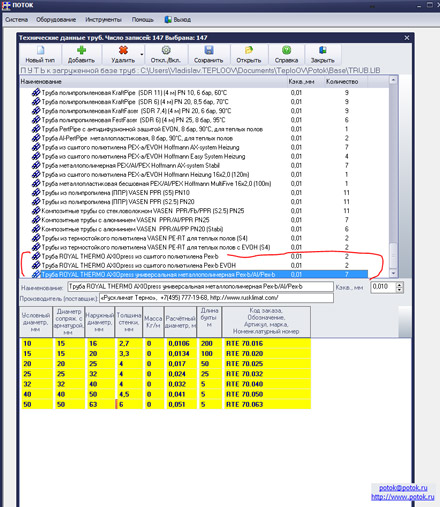Open the small arrow beside Удалить
The height and width of the screenshot is (507, 440).
coord(142,55)
